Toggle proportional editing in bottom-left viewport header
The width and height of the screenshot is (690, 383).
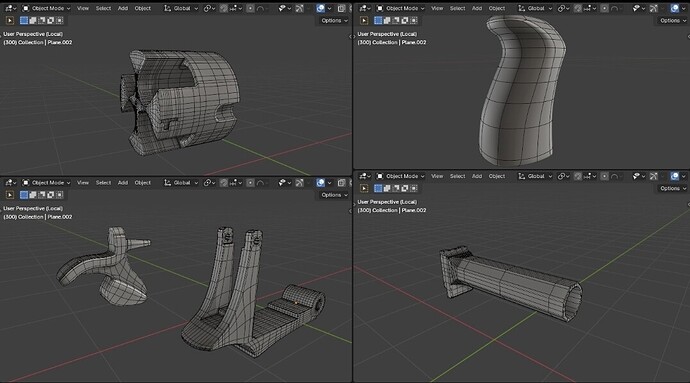coord(250,182)
